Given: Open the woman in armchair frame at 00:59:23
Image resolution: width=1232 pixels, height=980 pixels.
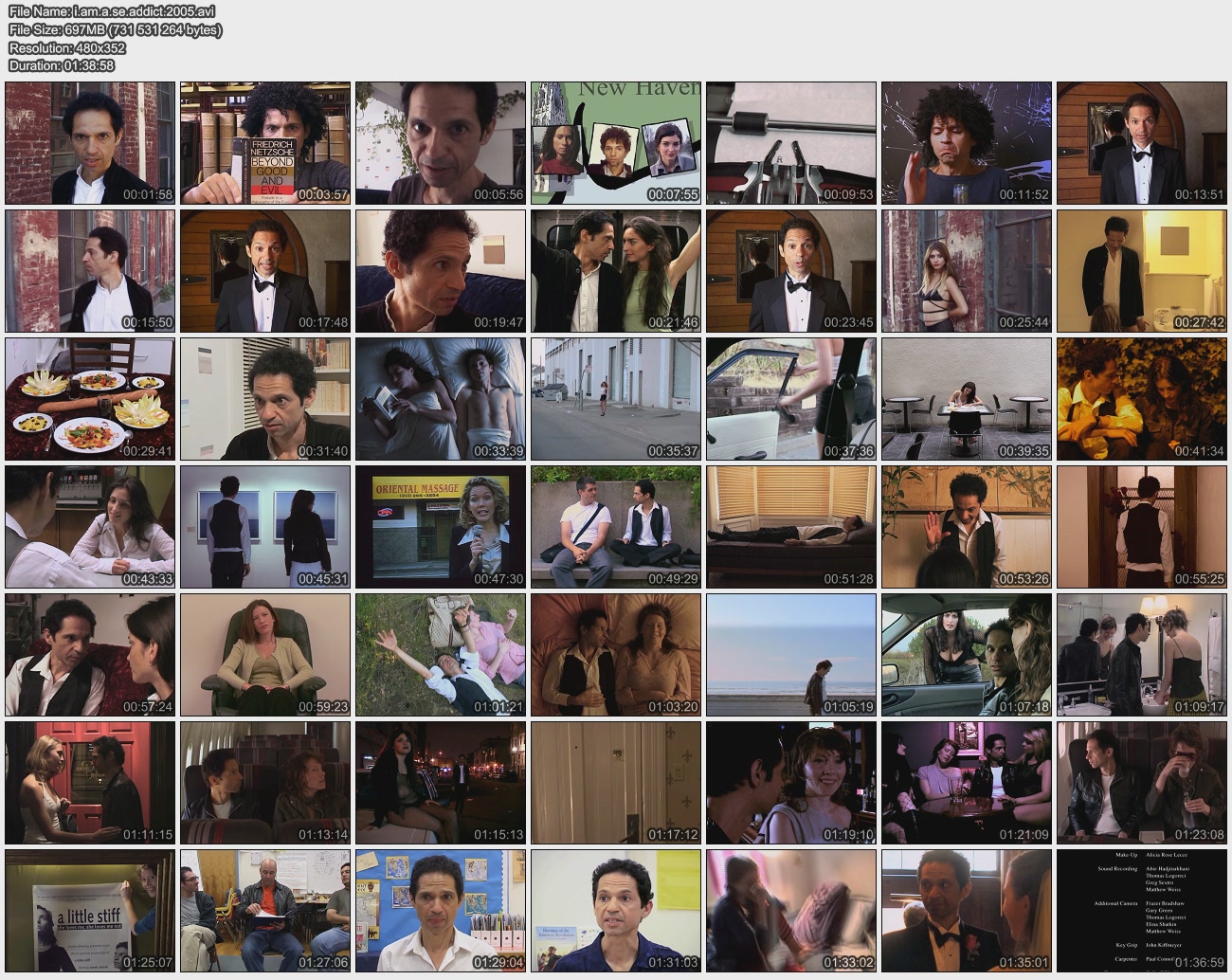Looking at the screenshot, I should pos(265,655).
